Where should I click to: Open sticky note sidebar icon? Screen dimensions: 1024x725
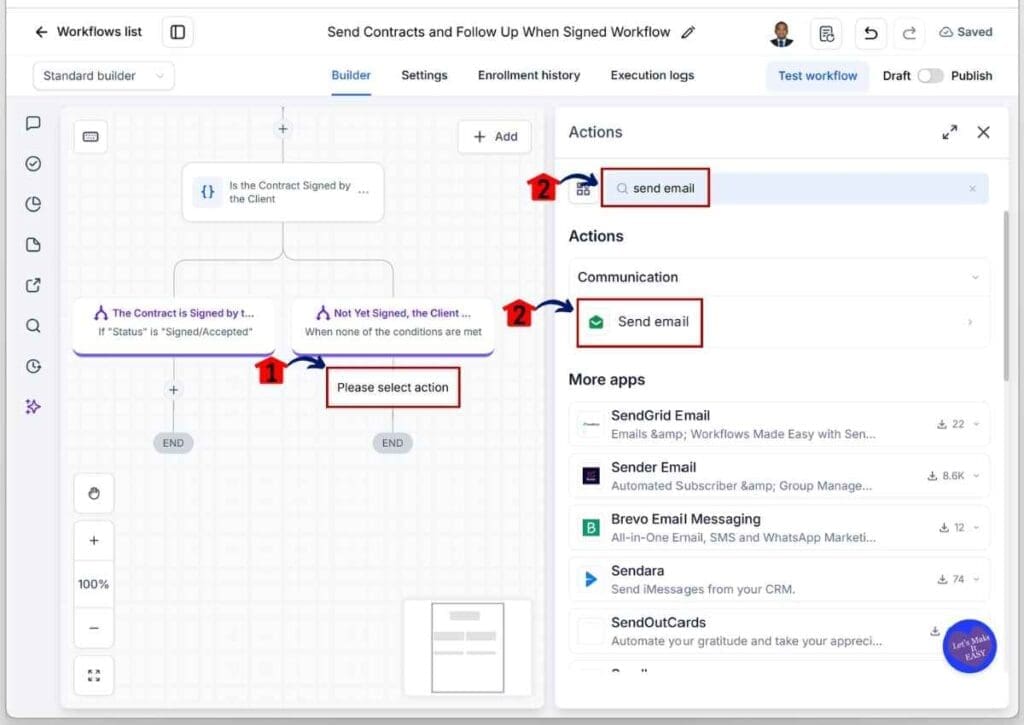coord(33,245)
